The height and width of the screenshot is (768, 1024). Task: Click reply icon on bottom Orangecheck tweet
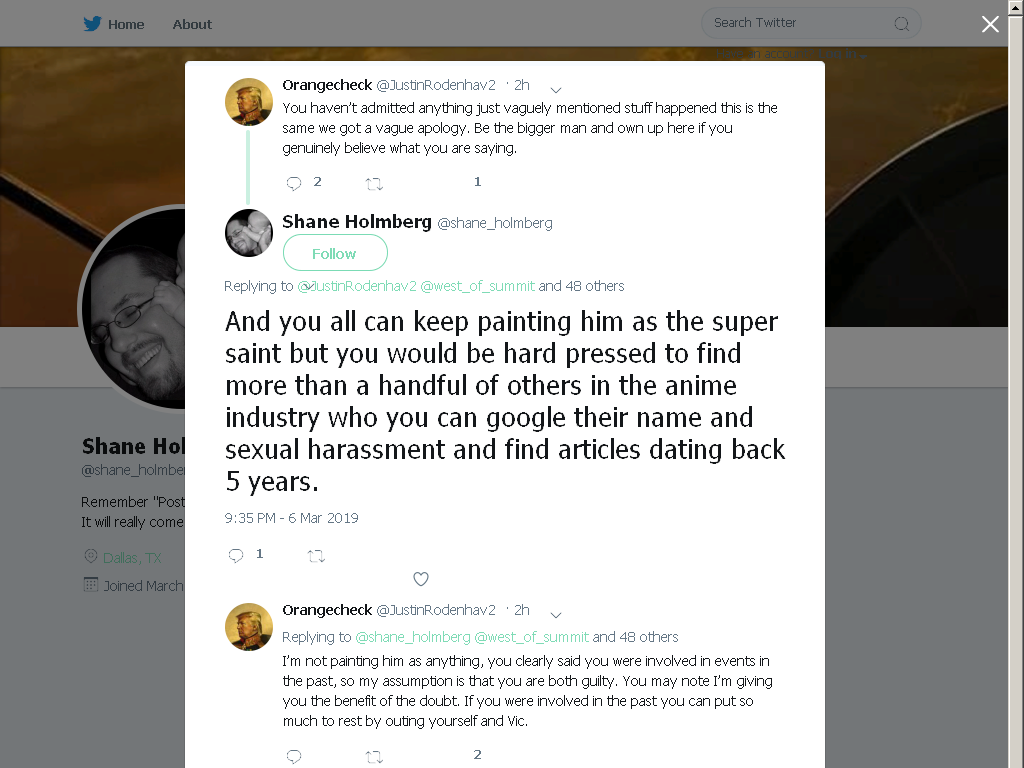point(294,756)
